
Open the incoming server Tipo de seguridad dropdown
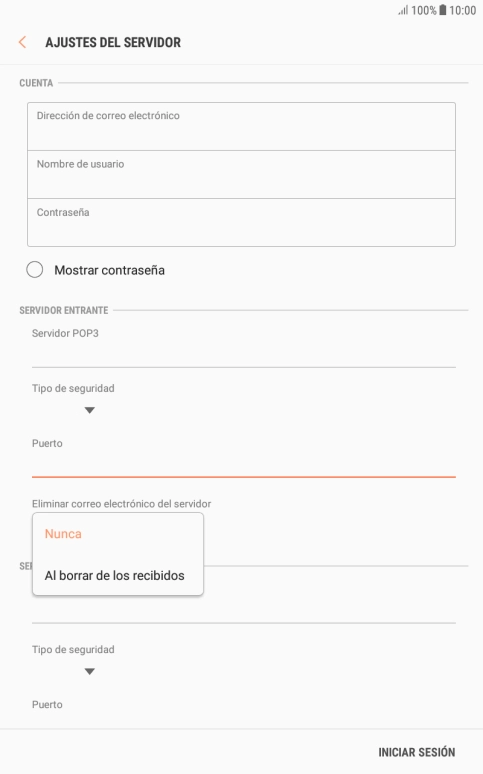pos(89,410)
